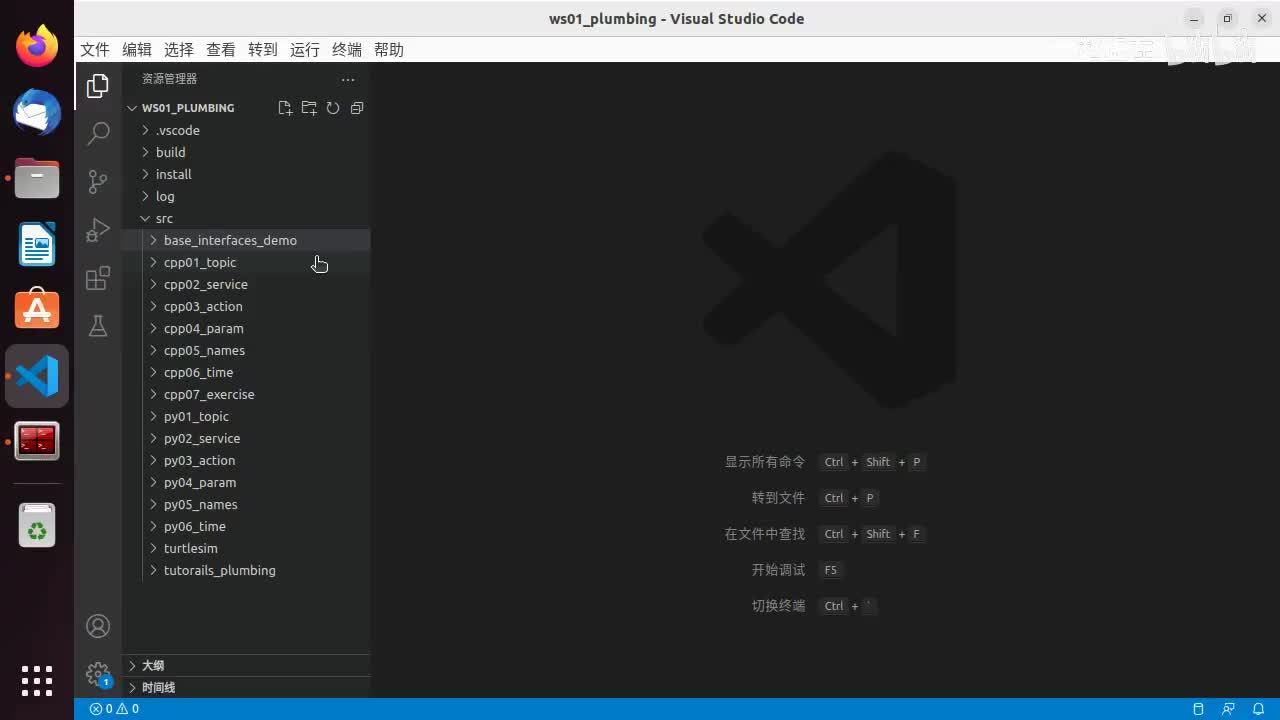1280x720 pixels.
Task: Select the py01_topic folder
Action: (x=246, y=416)
